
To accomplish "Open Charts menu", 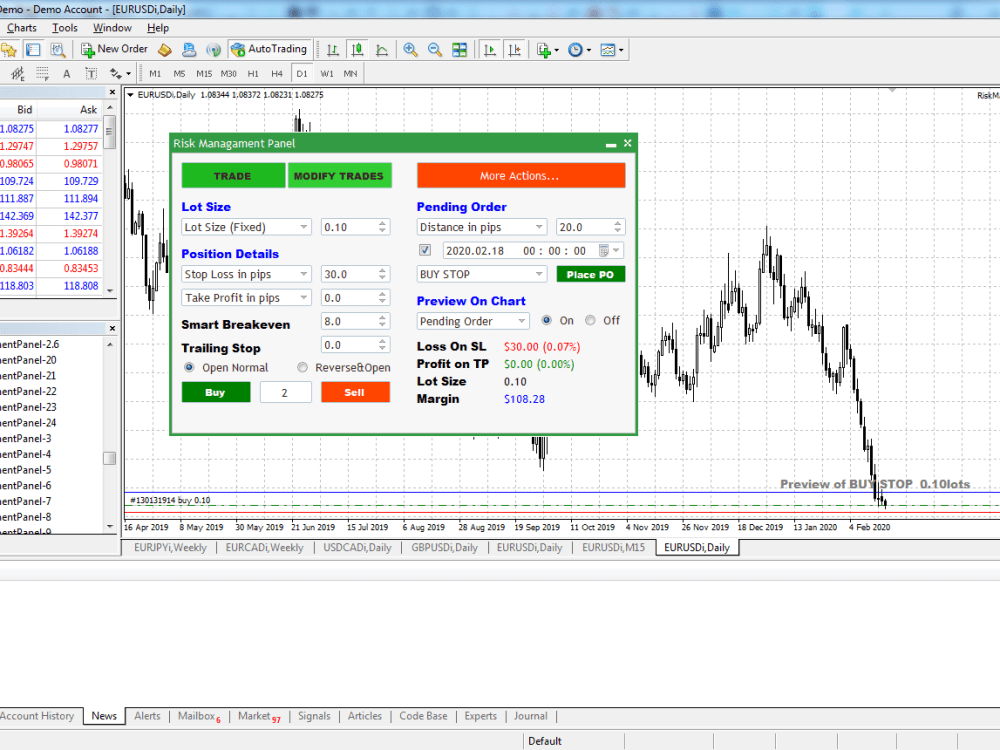I will coord(22,28).
